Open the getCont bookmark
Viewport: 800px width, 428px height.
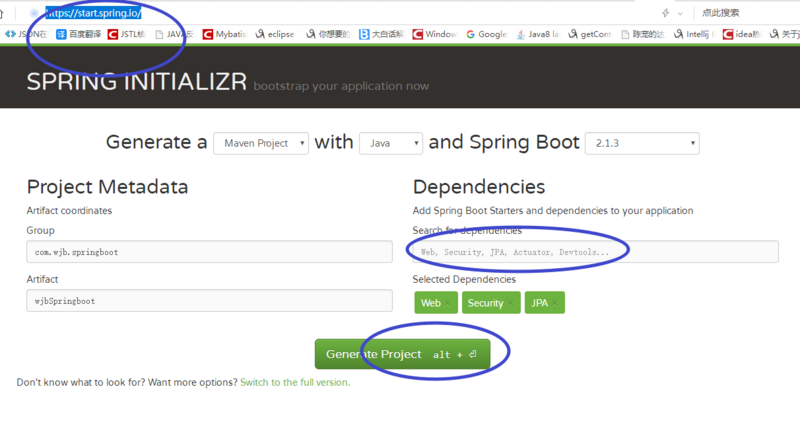[590, 34]
